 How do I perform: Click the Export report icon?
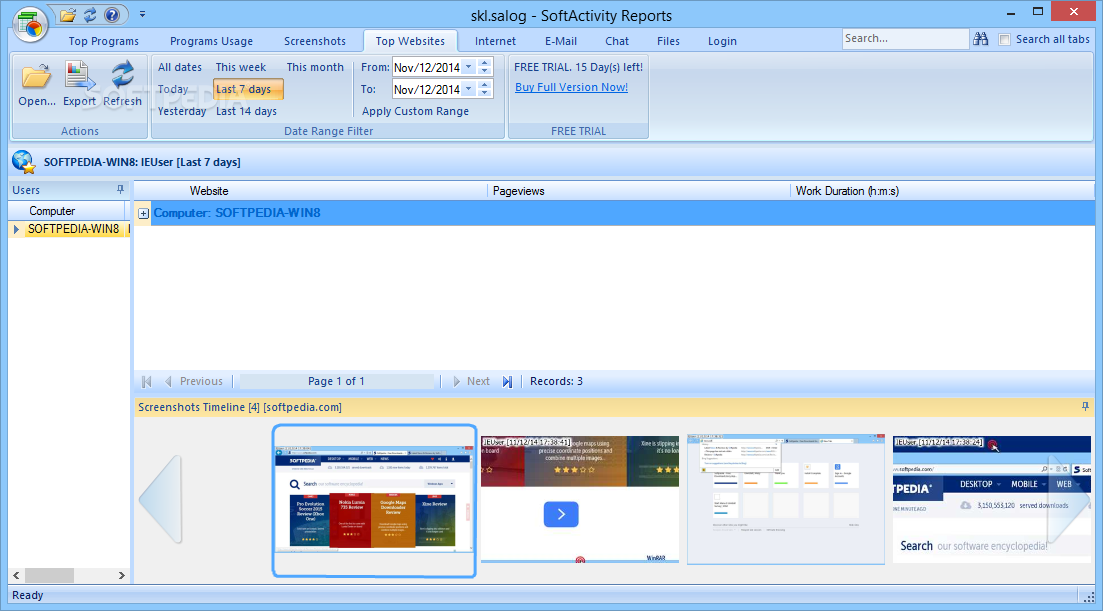pos(79,84)
